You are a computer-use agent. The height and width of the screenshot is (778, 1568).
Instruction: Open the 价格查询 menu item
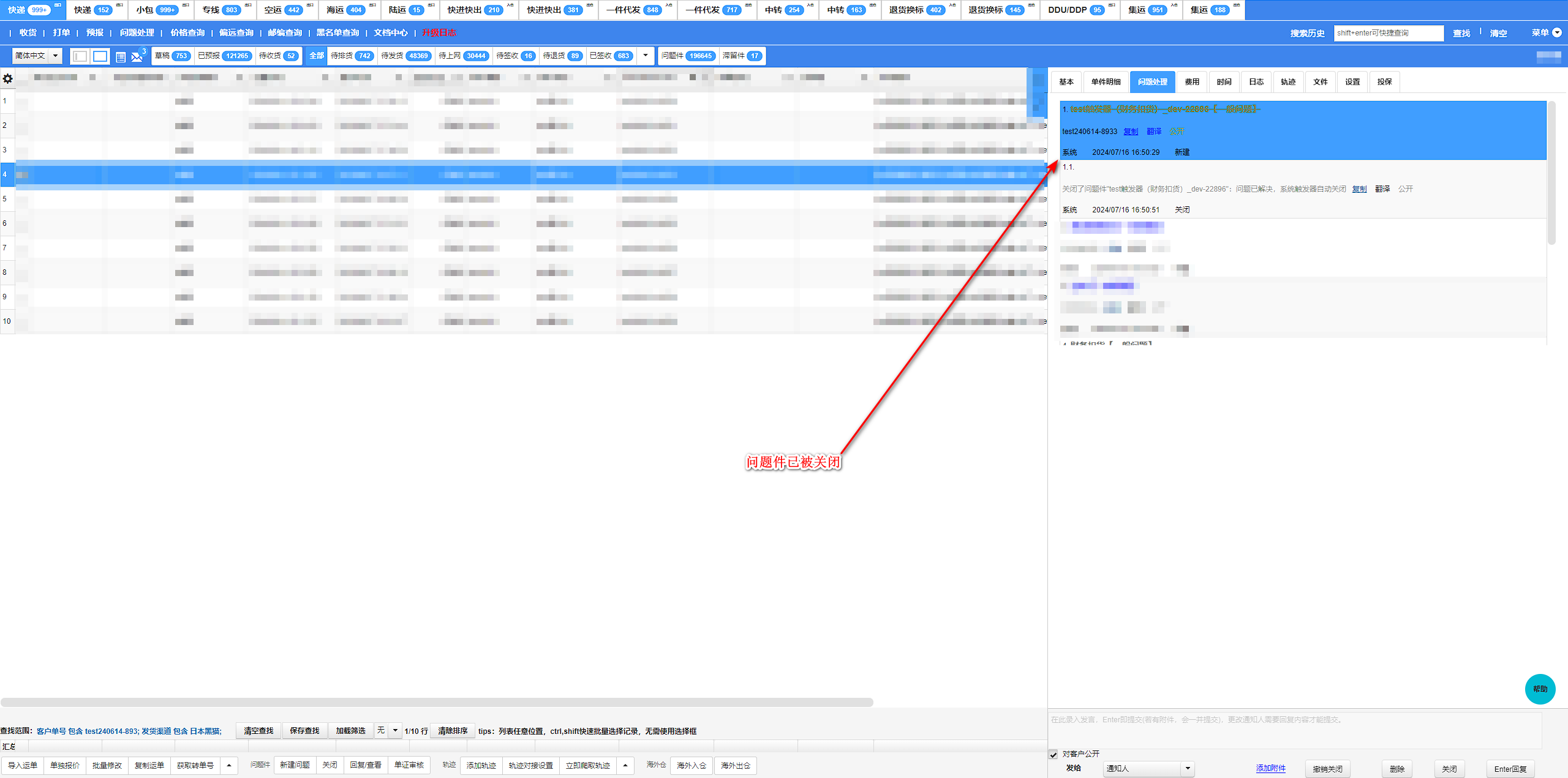click(x=187, y=33)
